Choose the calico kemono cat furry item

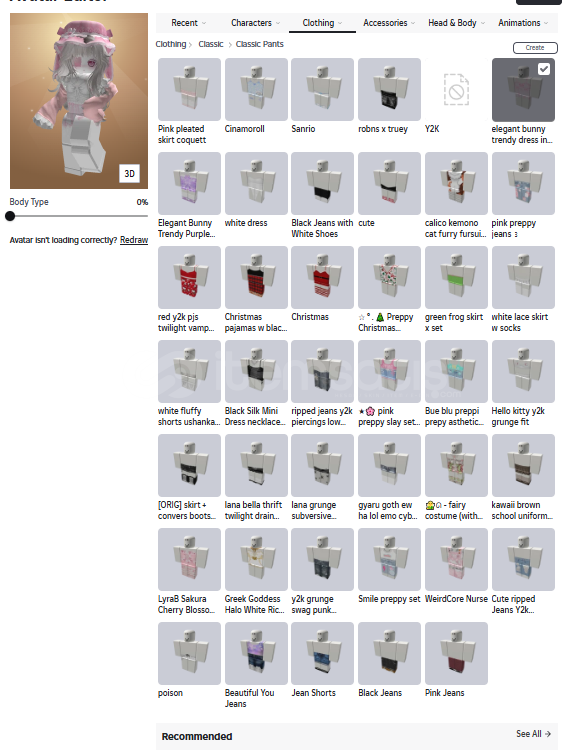click(456, 184)
